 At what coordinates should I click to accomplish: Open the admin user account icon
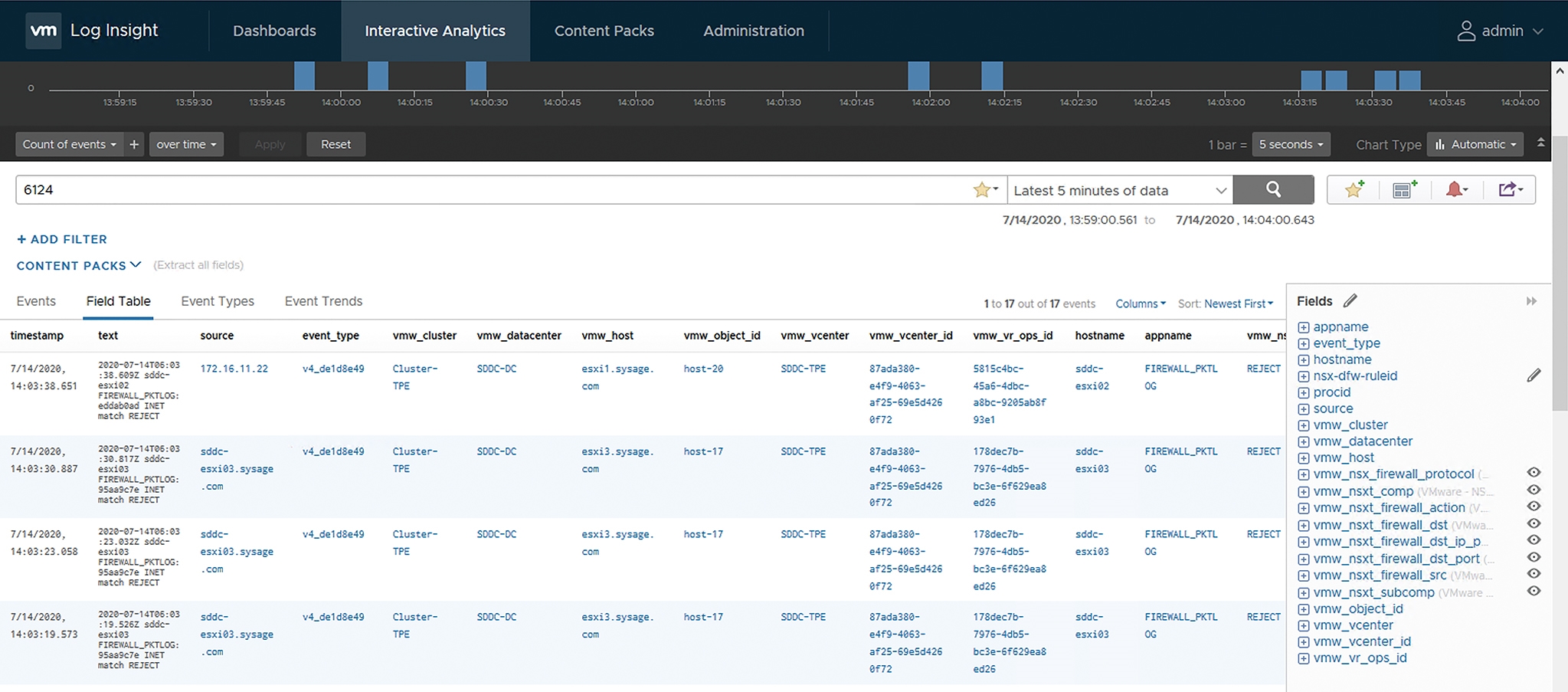1465,31
